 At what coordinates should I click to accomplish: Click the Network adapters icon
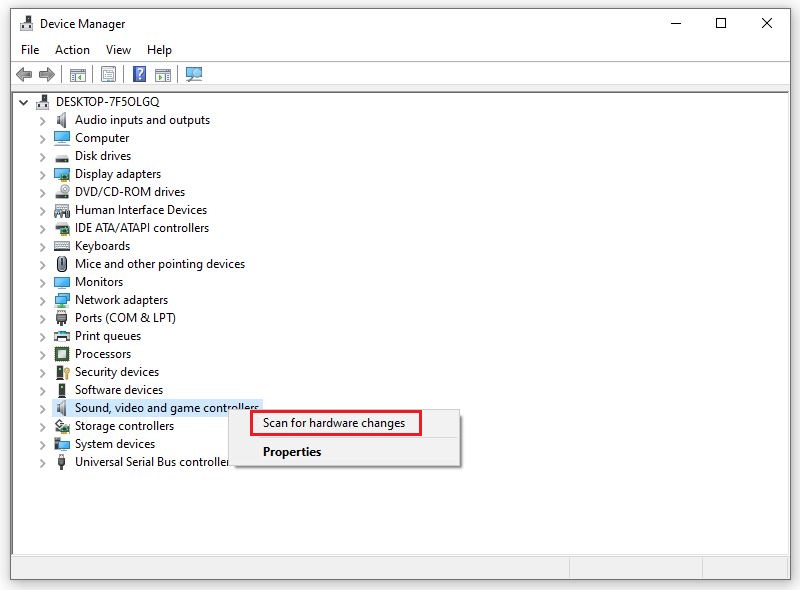(x=60, y=300)
